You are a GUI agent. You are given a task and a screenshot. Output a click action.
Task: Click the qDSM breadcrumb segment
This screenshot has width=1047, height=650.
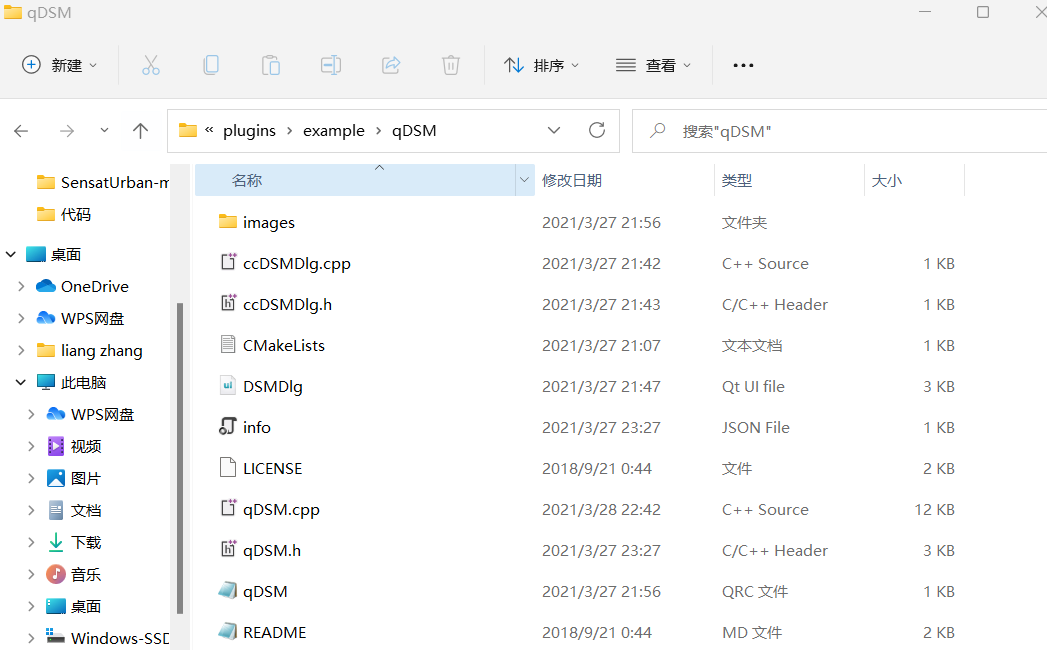(x=414, y=131)
